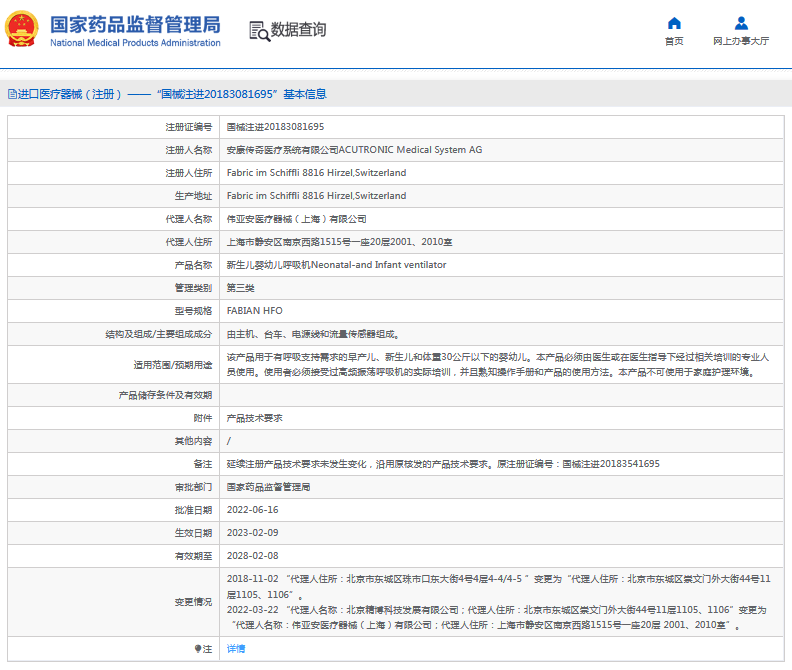Click the 变更情况 row label
This screenshot has width=792, height=670.
coord(193,602)
